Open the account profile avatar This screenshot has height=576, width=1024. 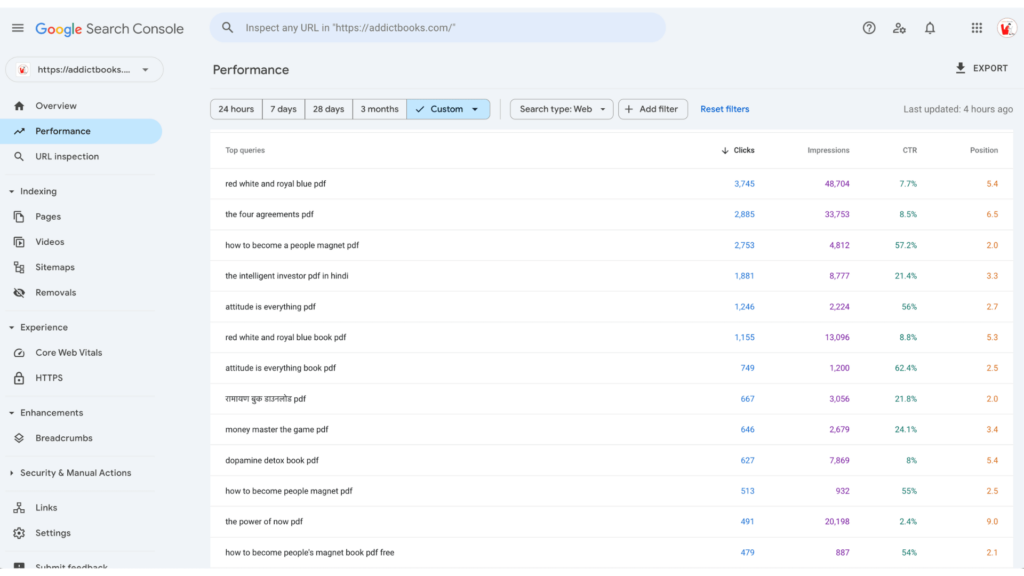[x=1006, y=28]
